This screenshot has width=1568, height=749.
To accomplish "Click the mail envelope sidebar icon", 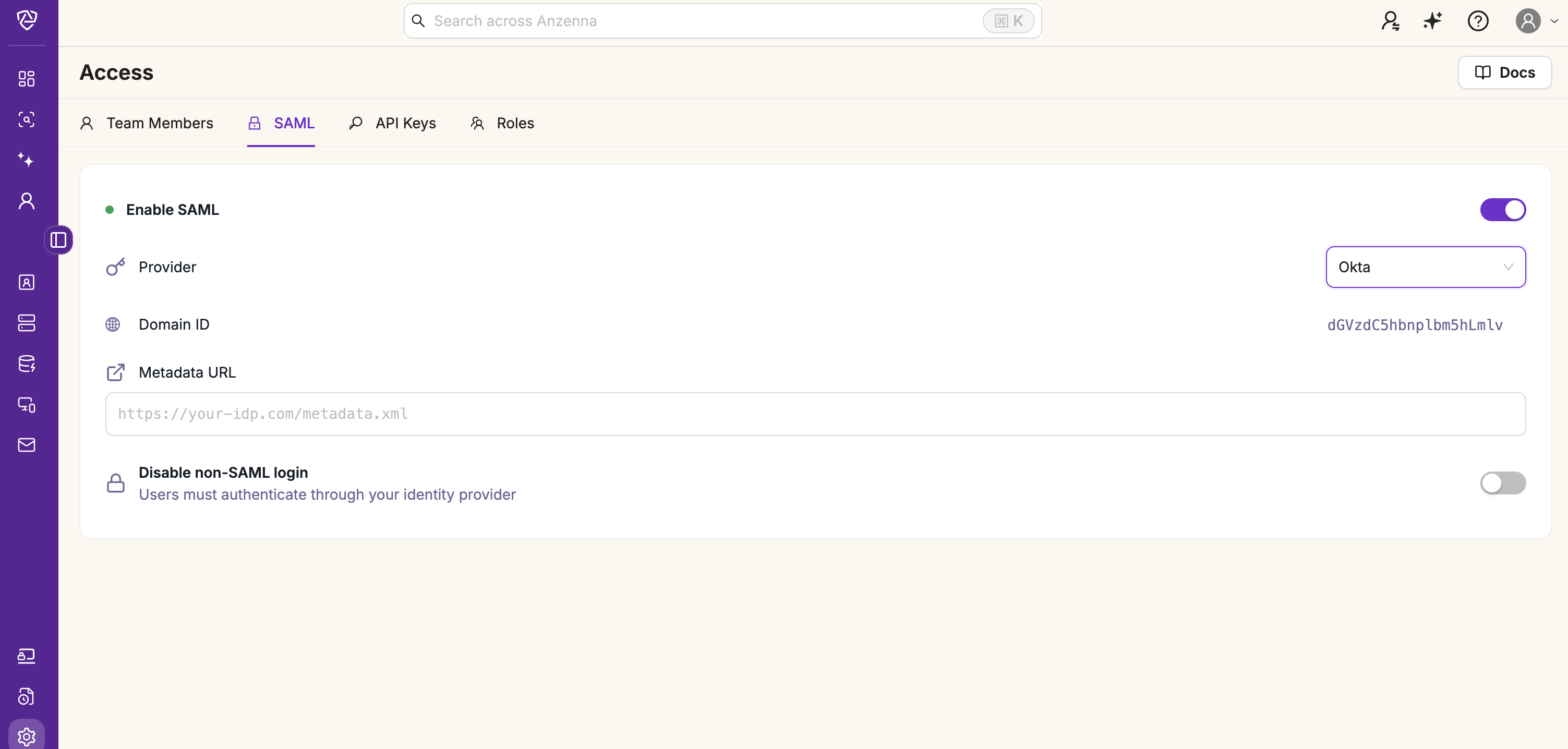I will pyautogui.click(x=26, y=445).
